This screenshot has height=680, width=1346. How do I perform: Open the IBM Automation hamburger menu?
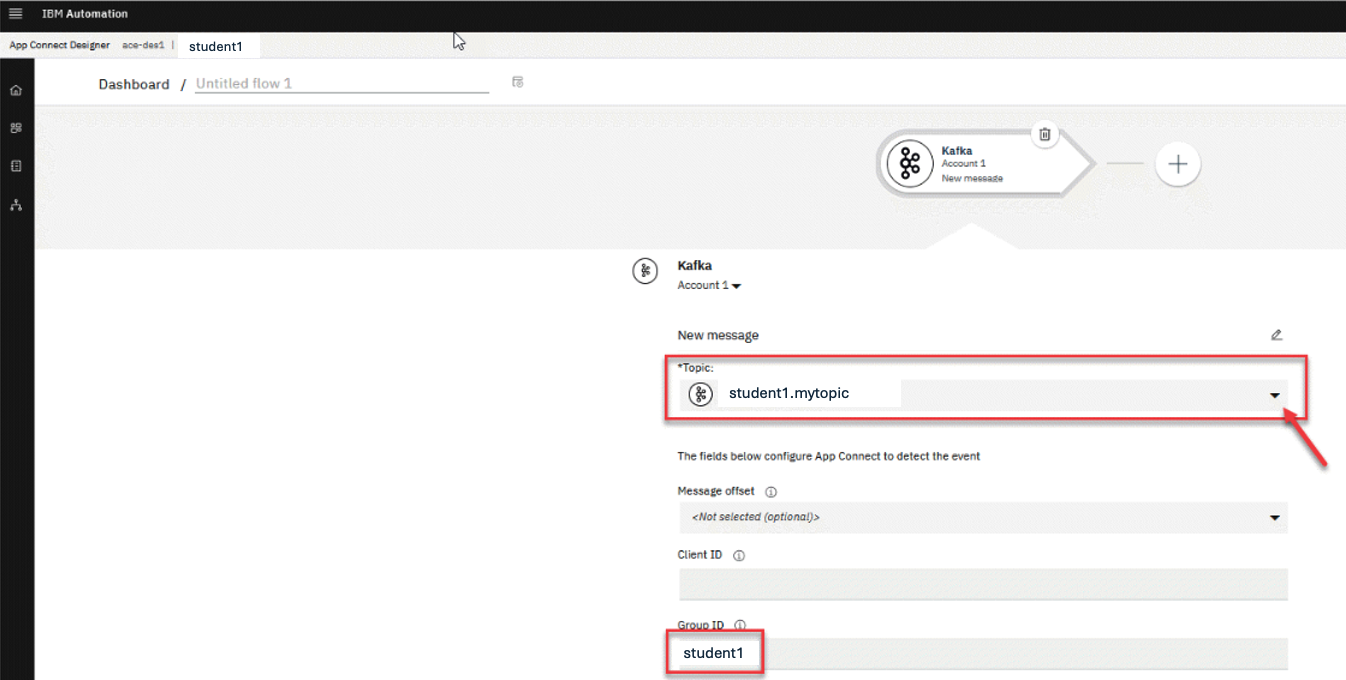(x=15, y=14)
